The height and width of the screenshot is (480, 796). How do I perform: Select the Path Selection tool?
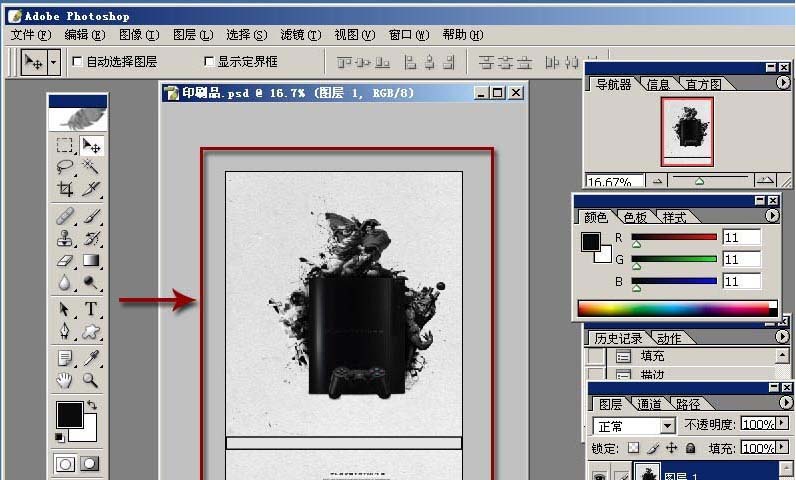64,309
